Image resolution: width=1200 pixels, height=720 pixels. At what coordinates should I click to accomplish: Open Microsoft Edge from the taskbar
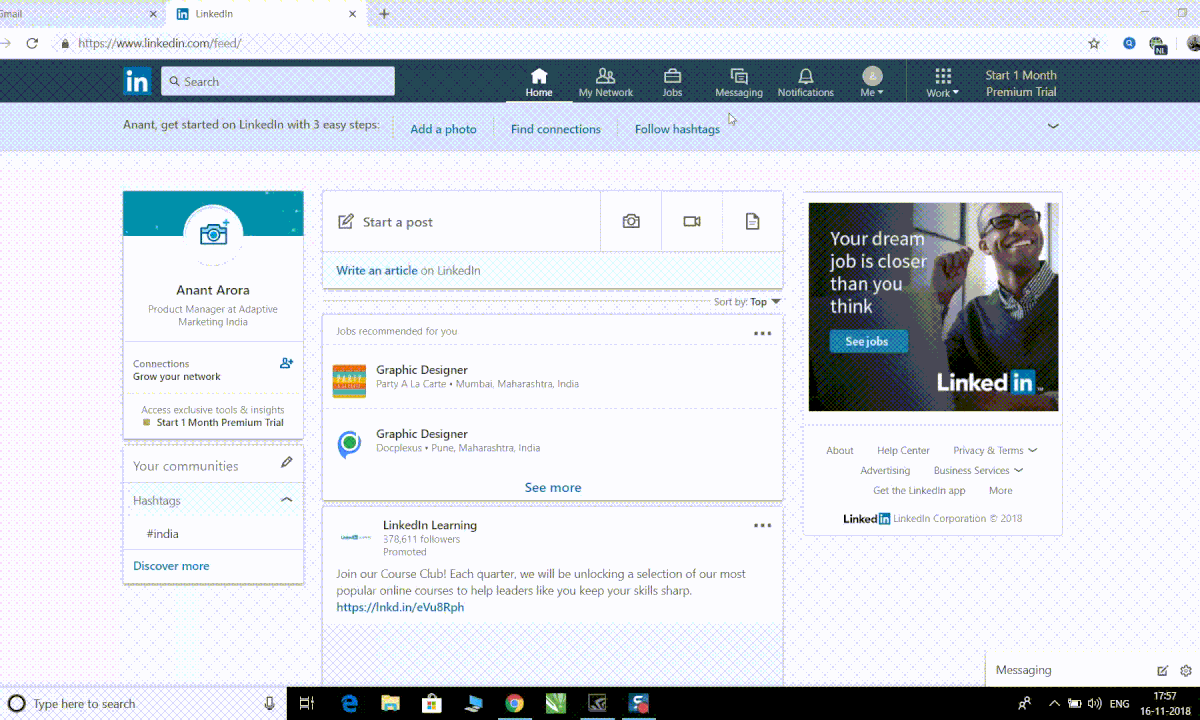click(350, 703)
